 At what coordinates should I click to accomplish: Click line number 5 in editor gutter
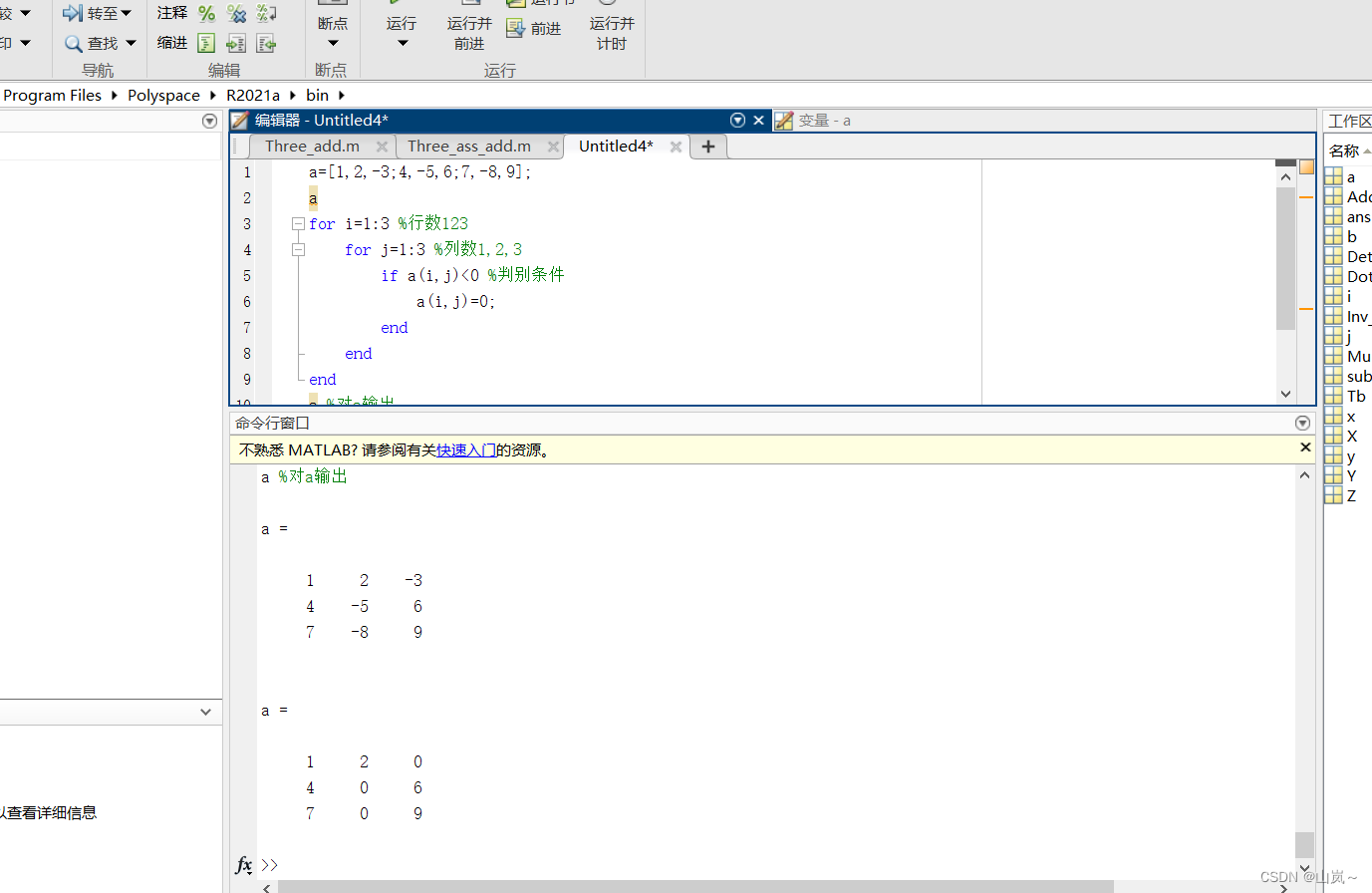point(247,276)
